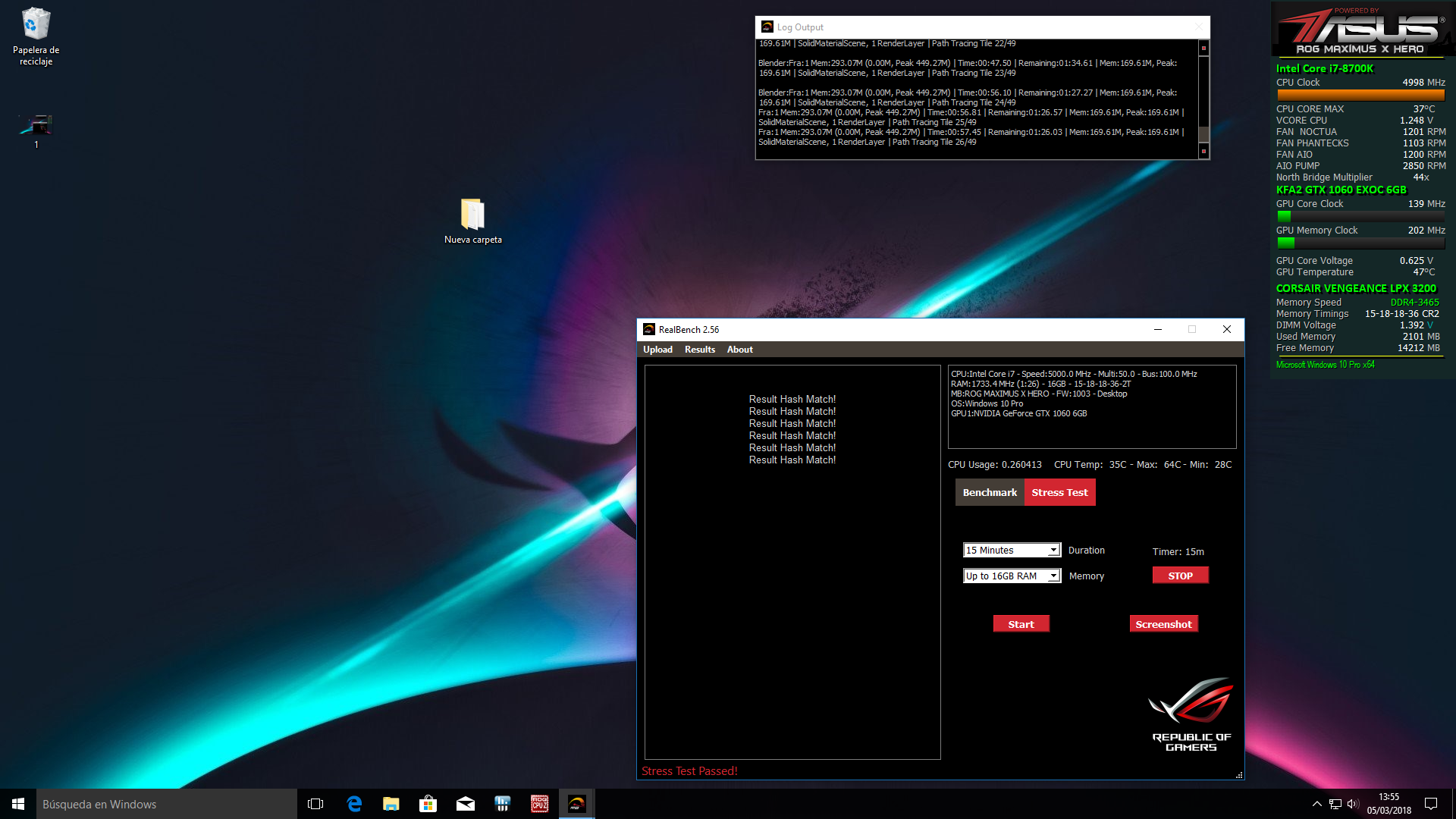
Task: Click the first Result Hash Match! line
Action: [792, 399]
